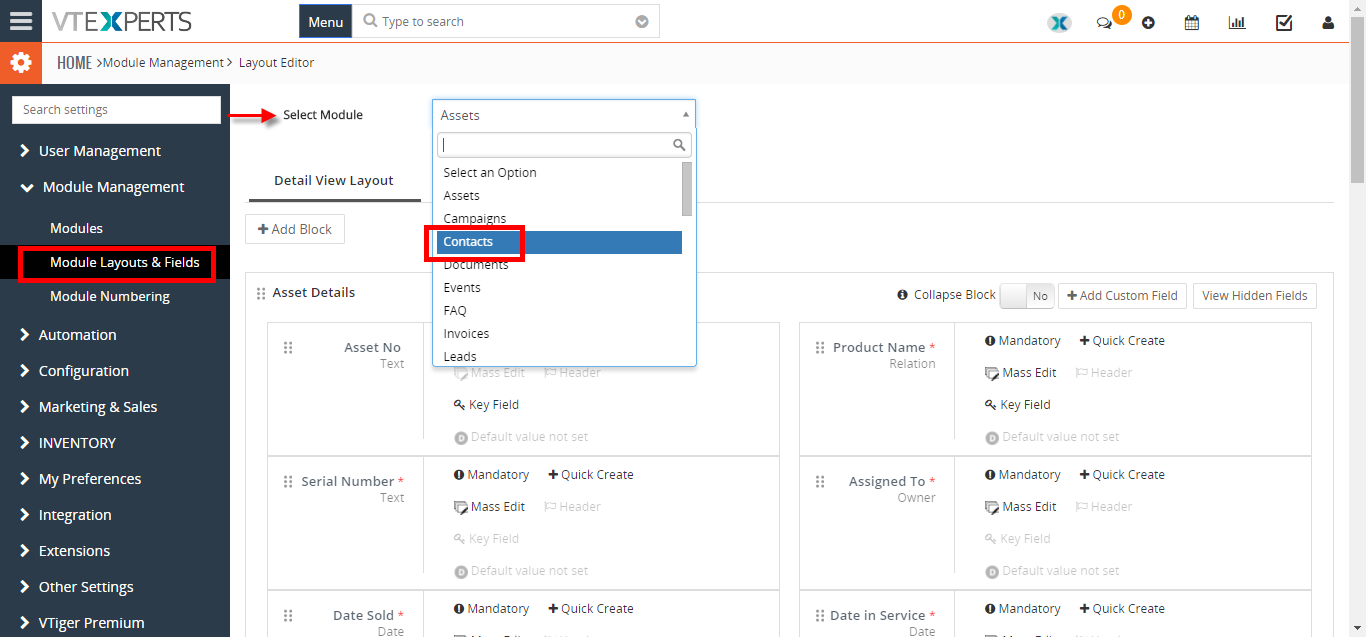1366x637 pixels.
Task: Open the reports chart icon
Action: 1237,22
